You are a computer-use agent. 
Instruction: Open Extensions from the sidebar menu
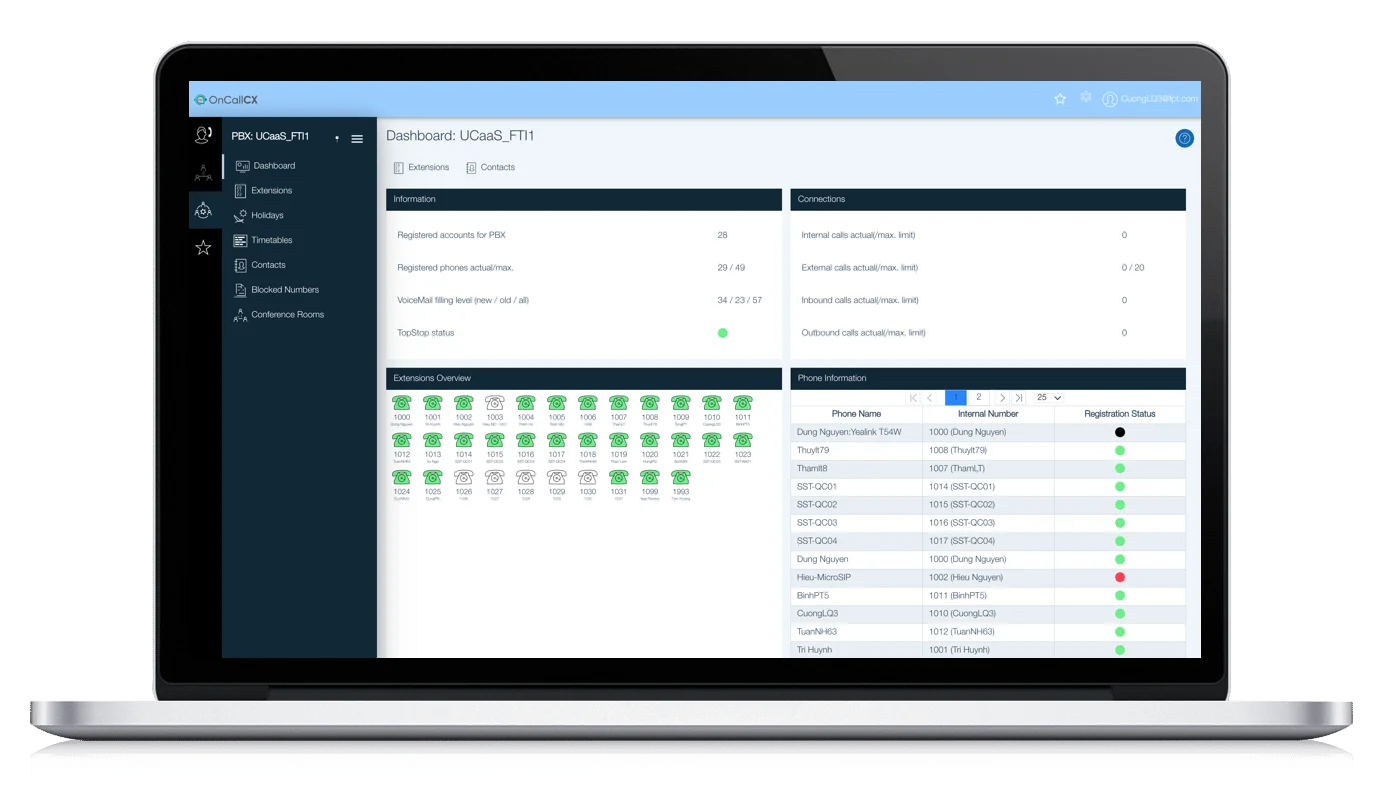click(241, 190)
